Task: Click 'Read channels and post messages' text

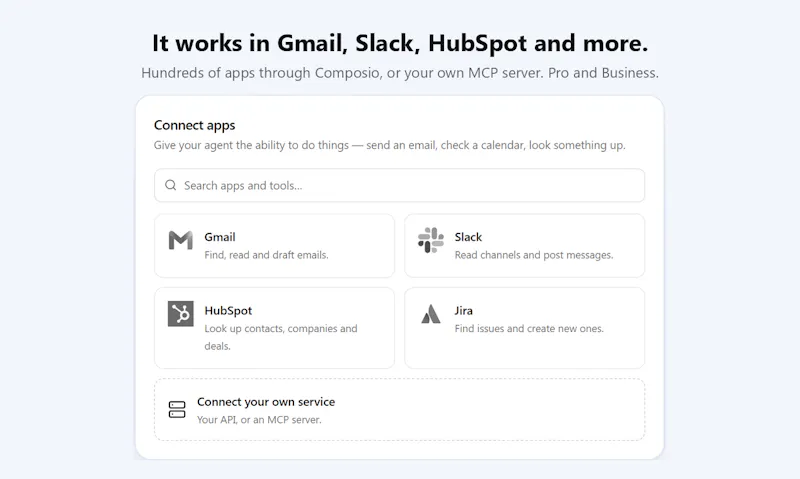Action: coord(534,255)
